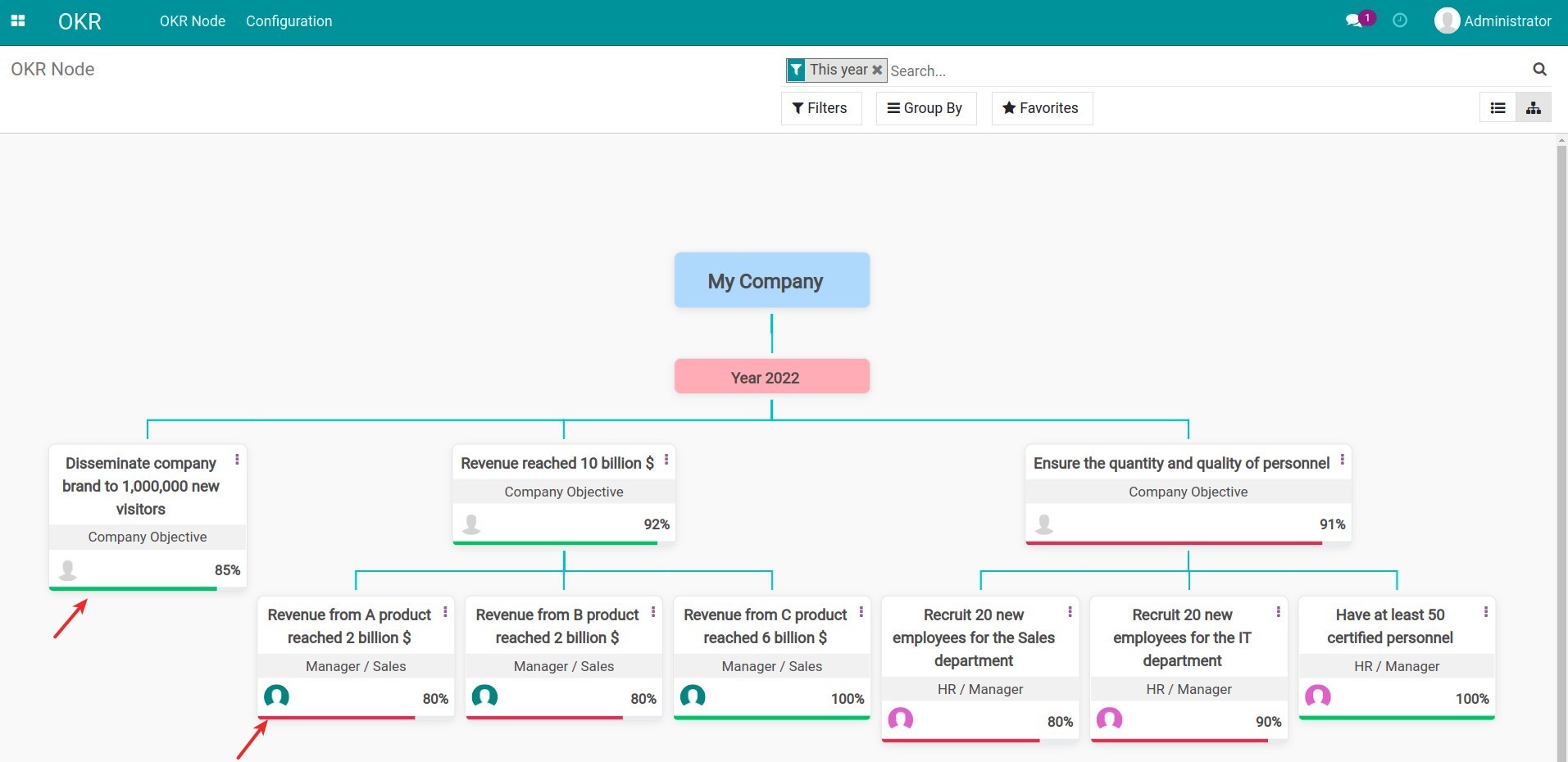Click the Administrator user menu
The height and width of the screenshot is (762, 1568).
tap(1492, 20)
